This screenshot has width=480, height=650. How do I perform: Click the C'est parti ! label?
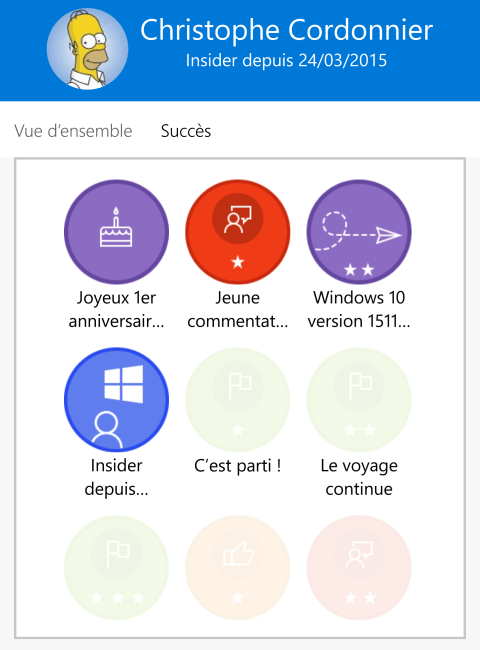click(238, 466)
